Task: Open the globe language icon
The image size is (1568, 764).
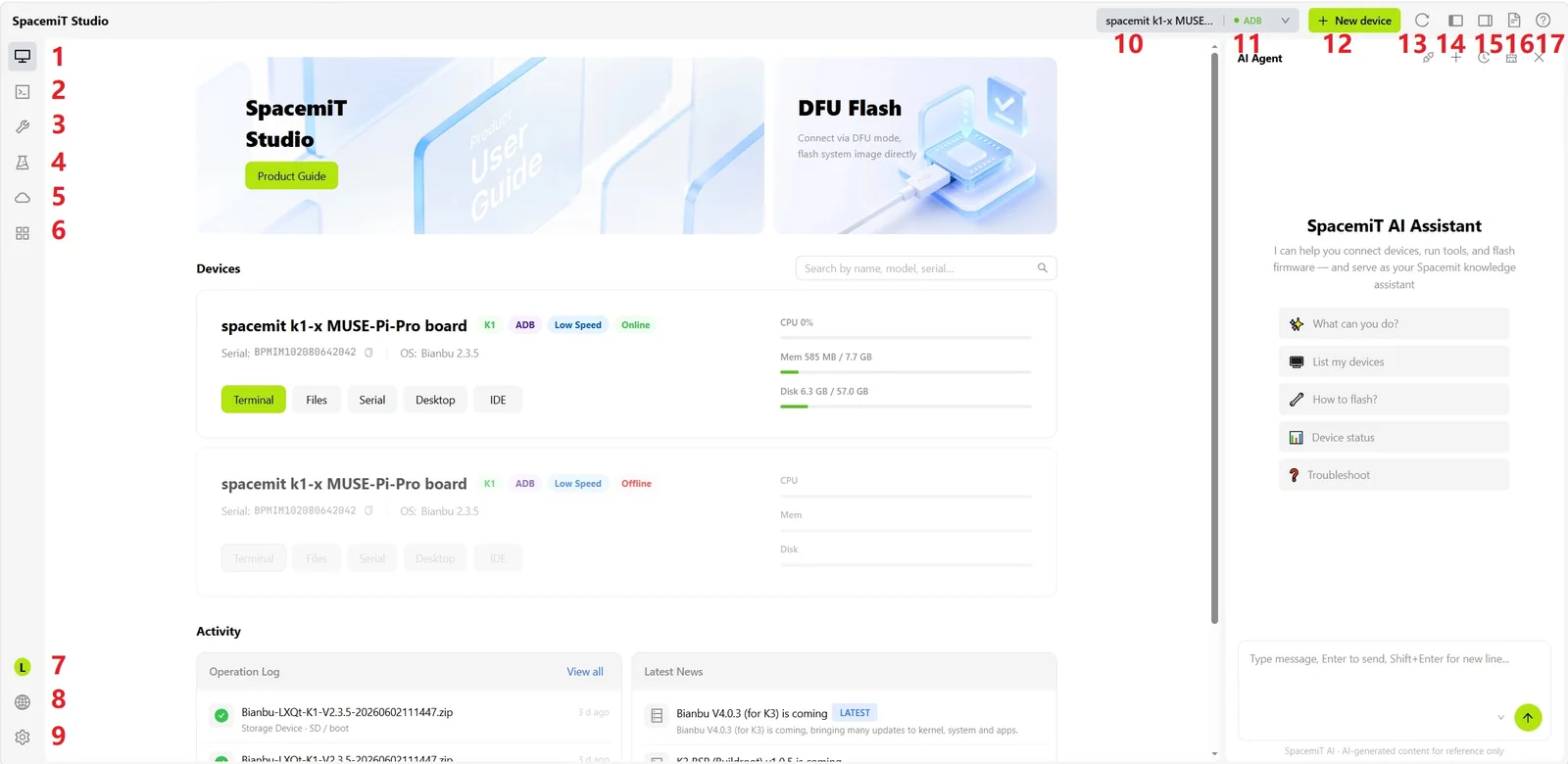Action: coord(23,702)
